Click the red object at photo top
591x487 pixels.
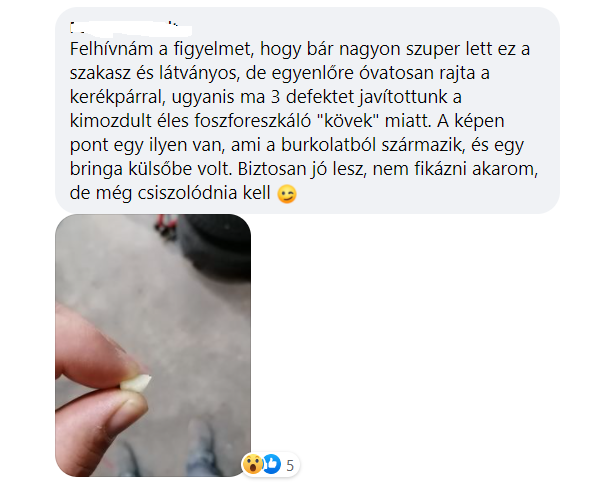tap(165, 222)
